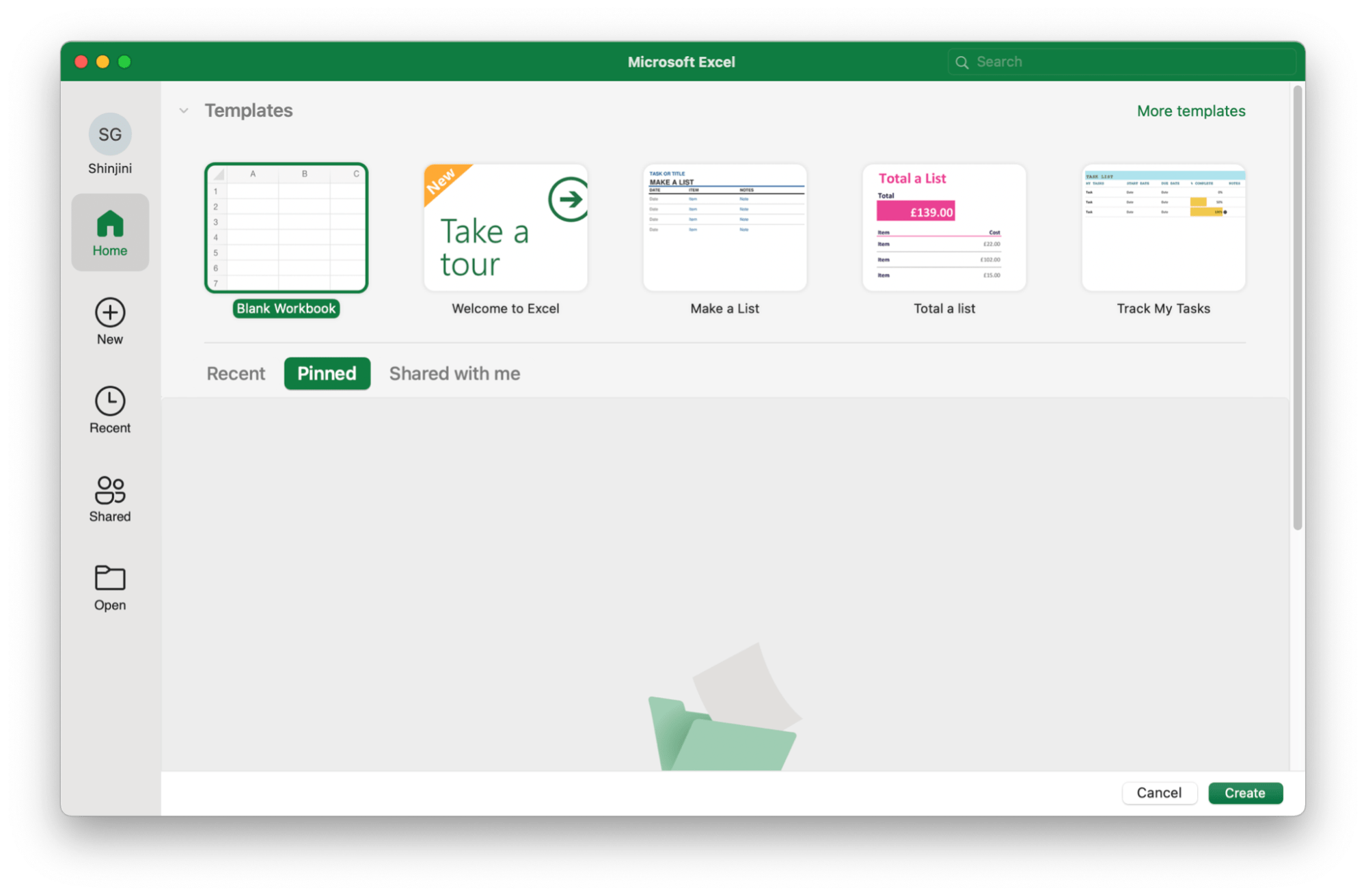The height and width of the screenshot is (896, 1366).
Task: Select the Pinned tab
Action: [327, 374]
